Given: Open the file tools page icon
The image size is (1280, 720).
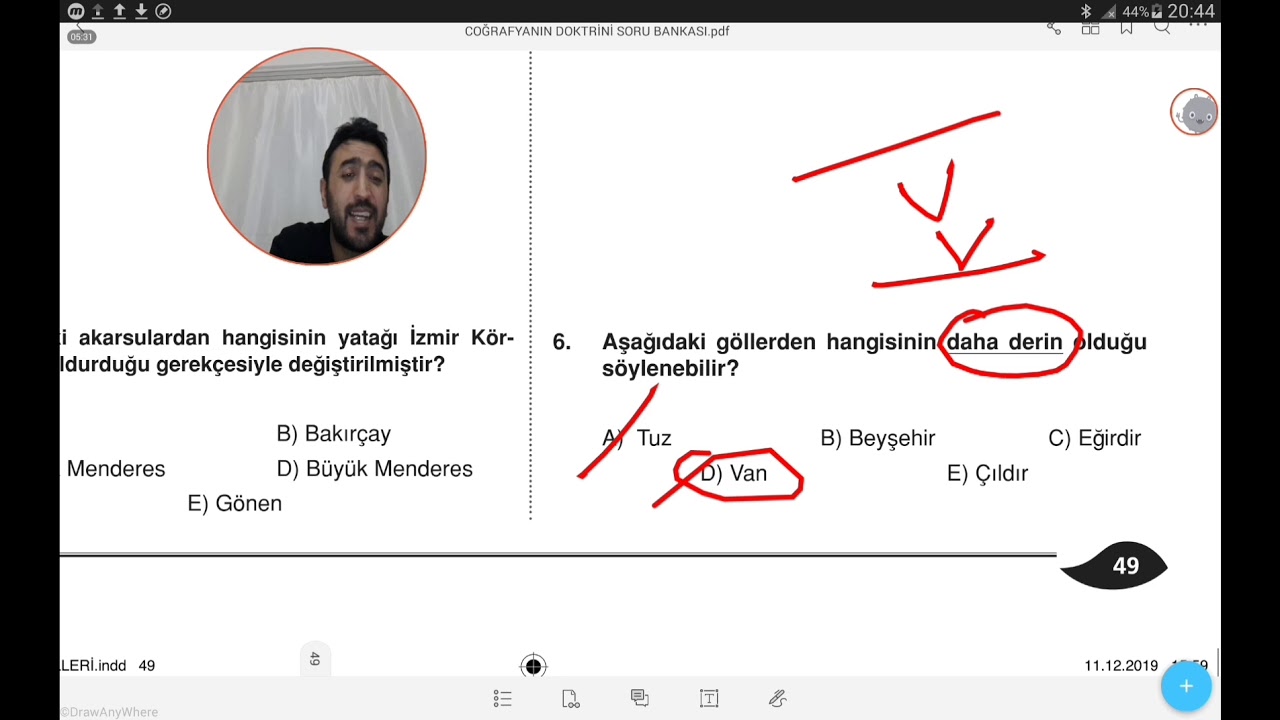Looking at the screenshot, I should click(571, 699).
